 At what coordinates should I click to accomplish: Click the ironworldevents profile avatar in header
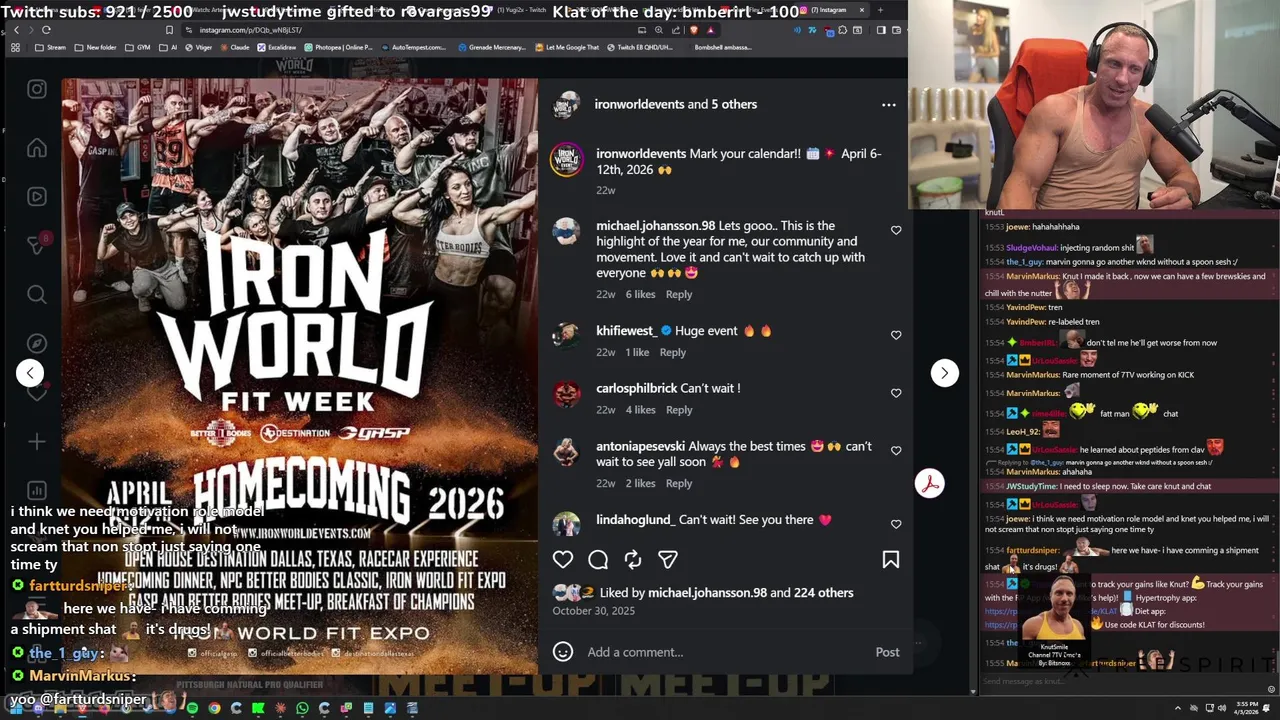click(567, 104)
